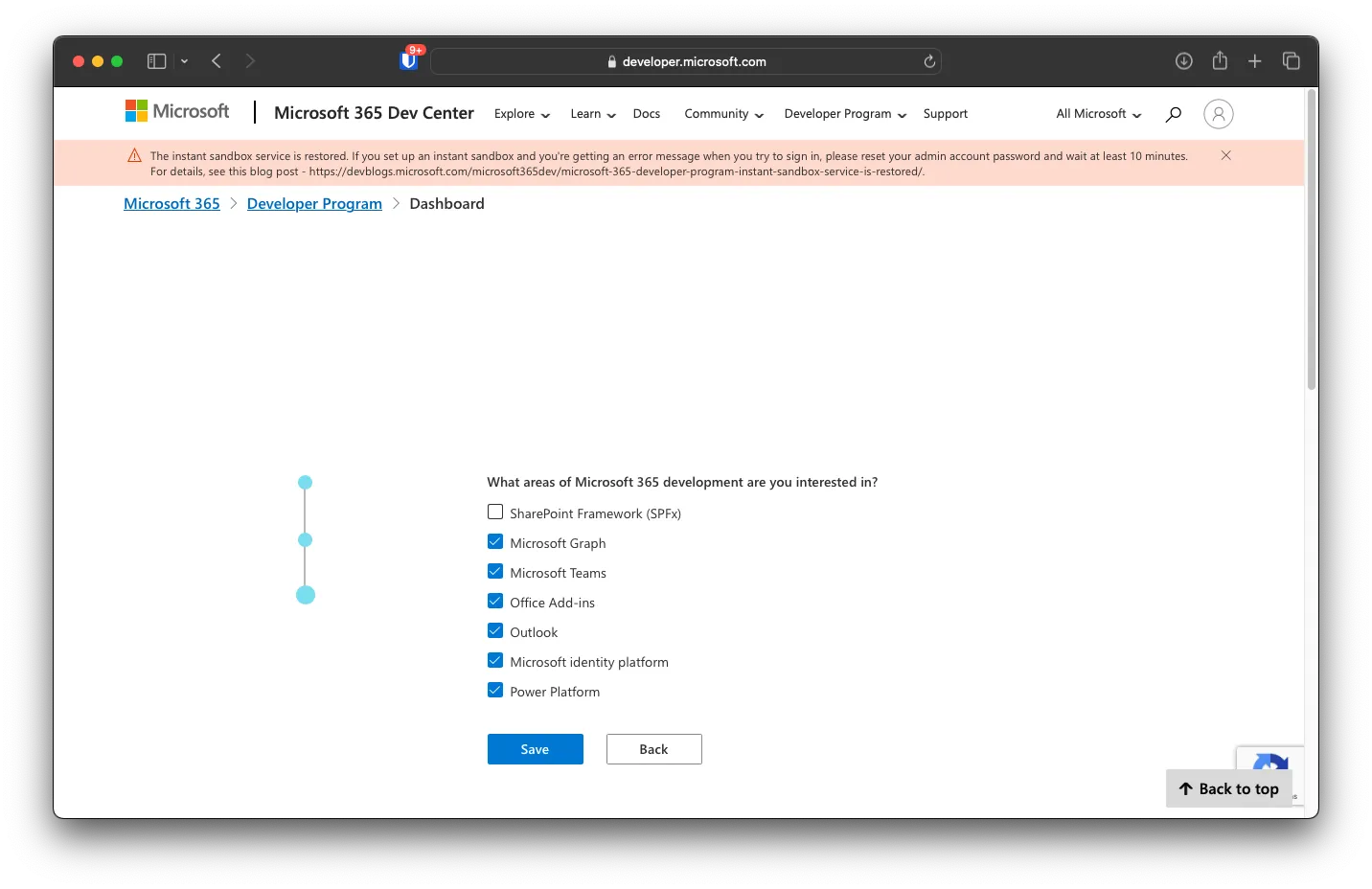Click the Save button
This screenshot has height=889, width=1372.
click(x=536, y=749)
